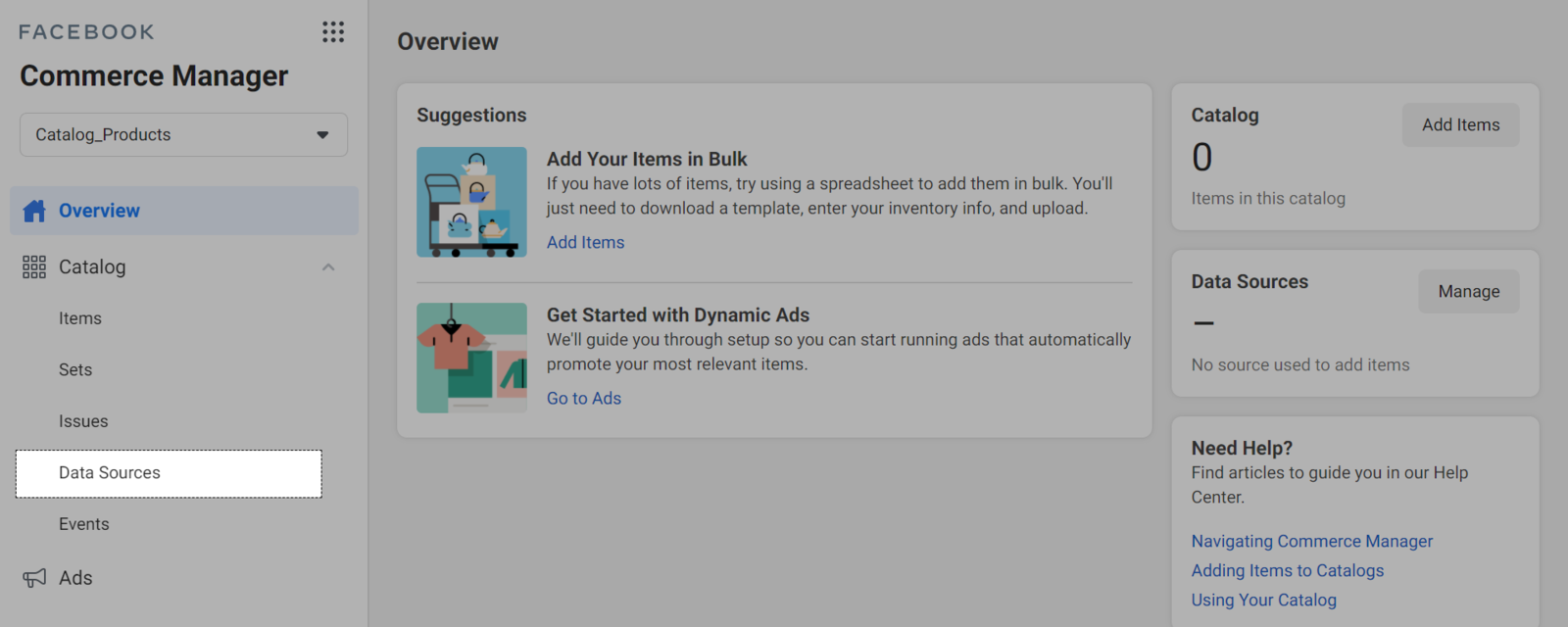Click the Get Started with Dynamic Ads heading
1568x627 pixels.
[678, 315]
